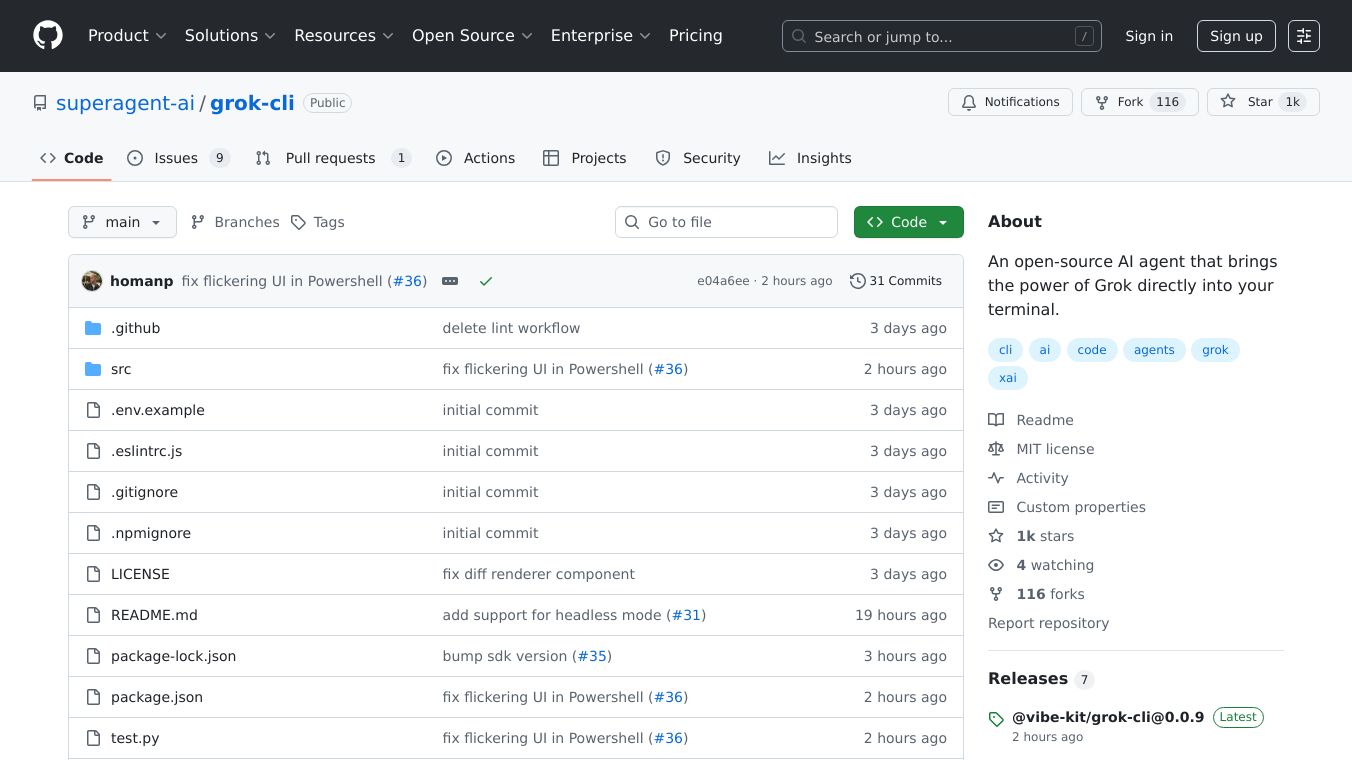Click homanp's avatar thumbnail
The height and width of the screenshot is (760, 1352).
pyautogui.click(x=92, y=281)
